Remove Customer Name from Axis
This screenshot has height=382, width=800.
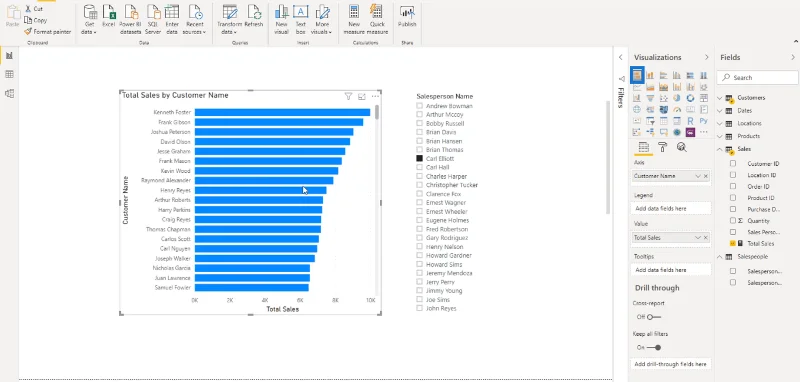pyautogui.click(x=706, y=176)
